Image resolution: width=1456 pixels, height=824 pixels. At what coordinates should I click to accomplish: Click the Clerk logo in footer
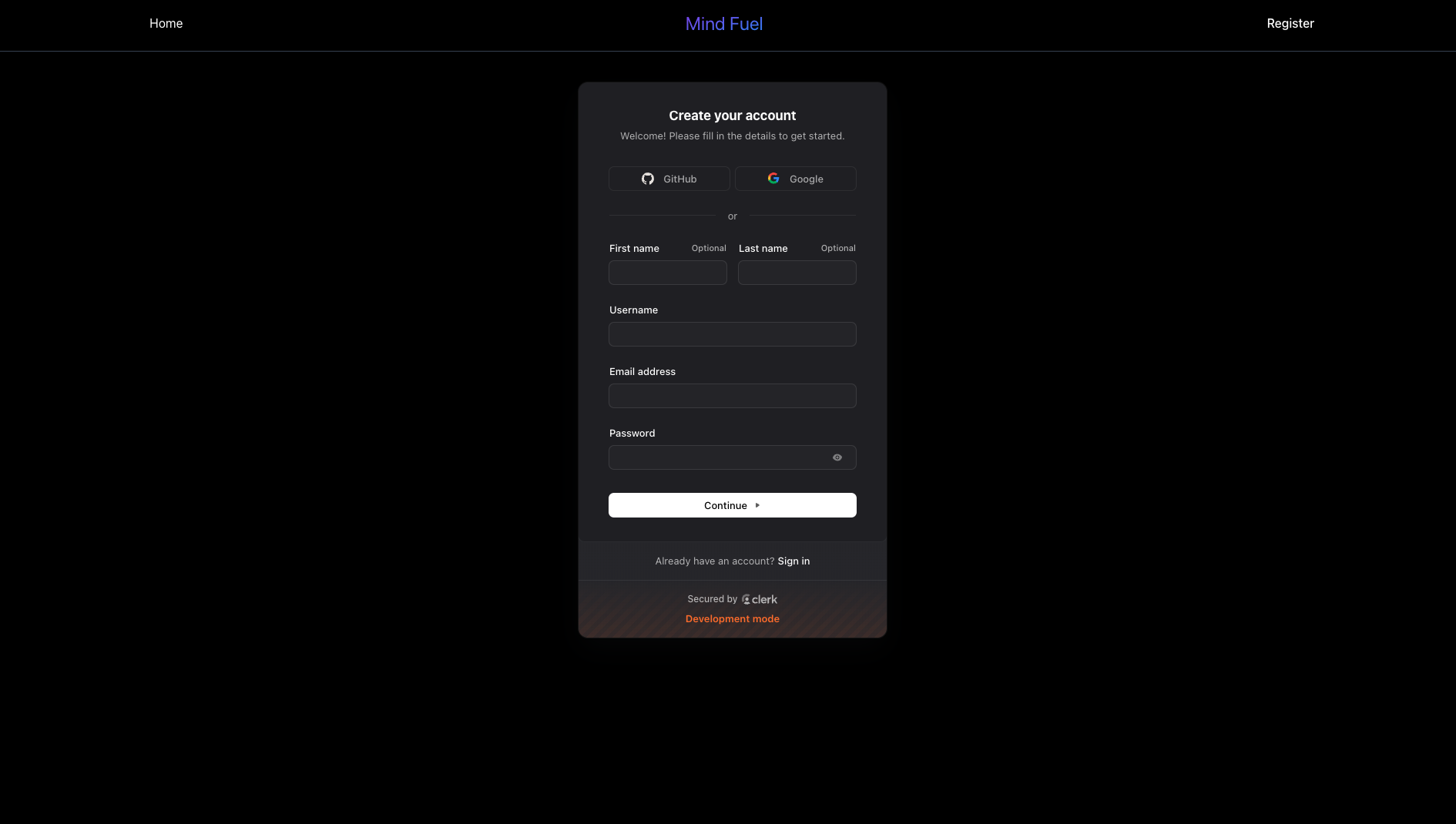760,599
